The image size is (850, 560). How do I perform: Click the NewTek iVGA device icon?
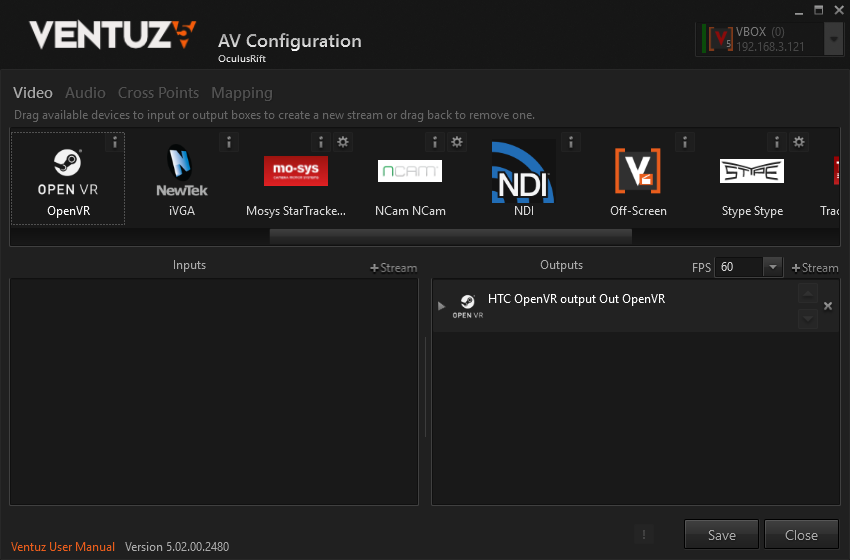pyautogui.click(x=181, y=172)
